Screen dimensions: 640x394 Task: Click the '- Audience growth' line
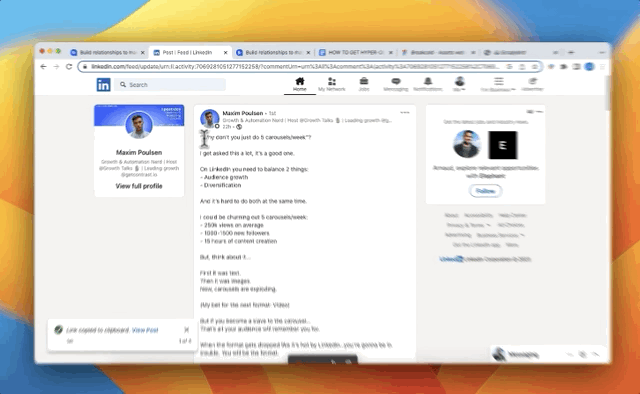[x=224, y=177]
